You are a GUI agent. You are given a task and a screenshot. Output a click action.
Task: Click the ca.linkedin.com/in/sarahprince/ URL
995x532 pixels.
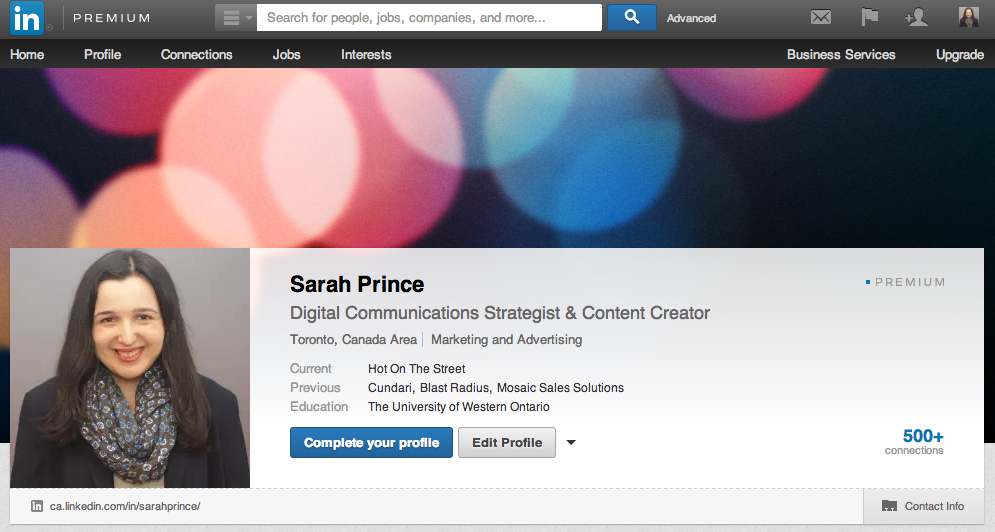pos(125,506)
